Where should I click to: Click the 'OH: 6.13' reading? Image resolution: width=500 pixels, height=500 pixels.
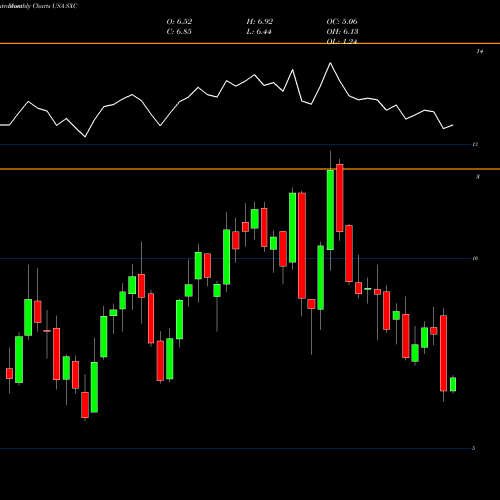[x=342, y=32]
